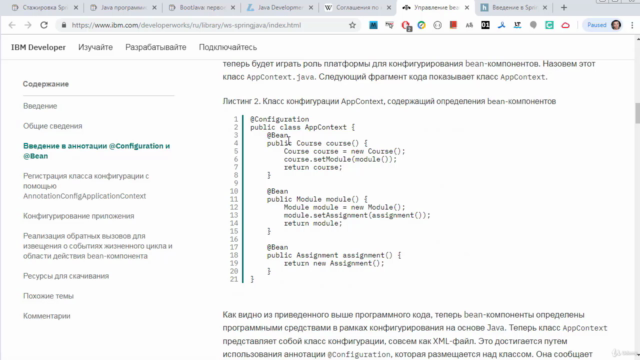The image size is (640, 360).
Task: Close the Введение в Spri tab
Action: pos(544,7)
